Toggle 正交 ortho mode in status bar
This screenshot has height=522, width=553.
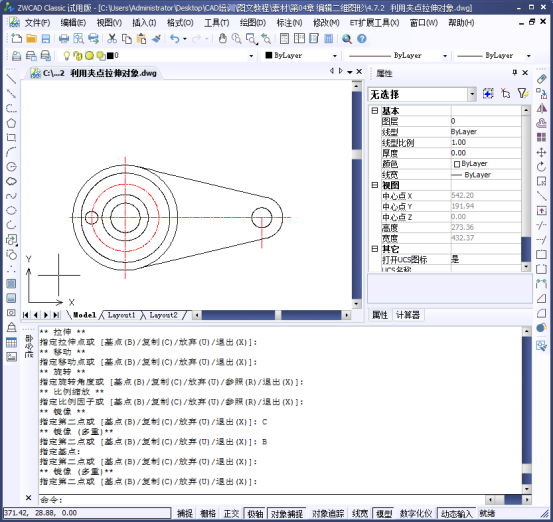point(231,514)
